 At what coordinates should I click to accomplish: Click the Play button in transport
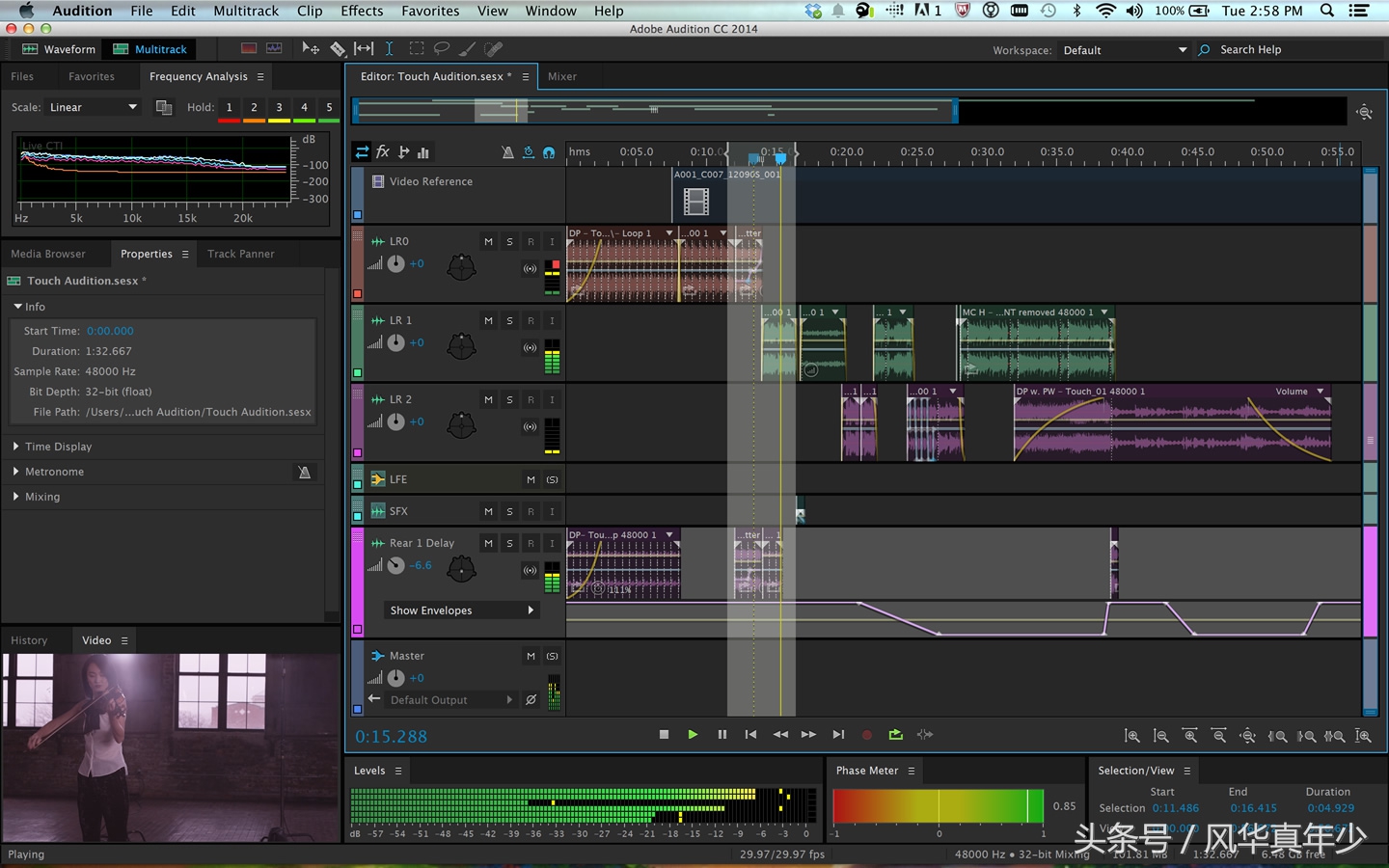(x=693, y=735)
